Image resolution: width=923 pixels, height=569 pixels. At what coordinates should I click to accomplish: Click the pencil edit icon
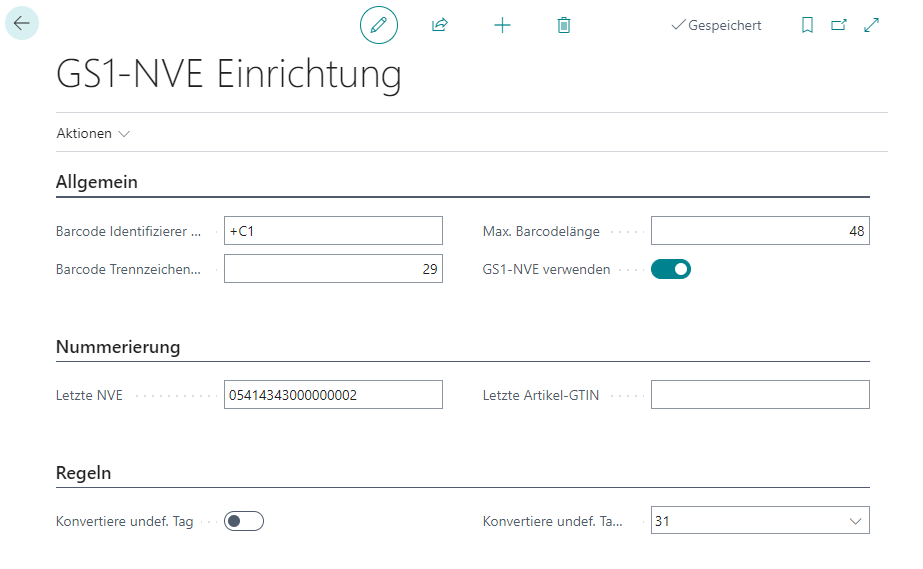coord(378,25)
